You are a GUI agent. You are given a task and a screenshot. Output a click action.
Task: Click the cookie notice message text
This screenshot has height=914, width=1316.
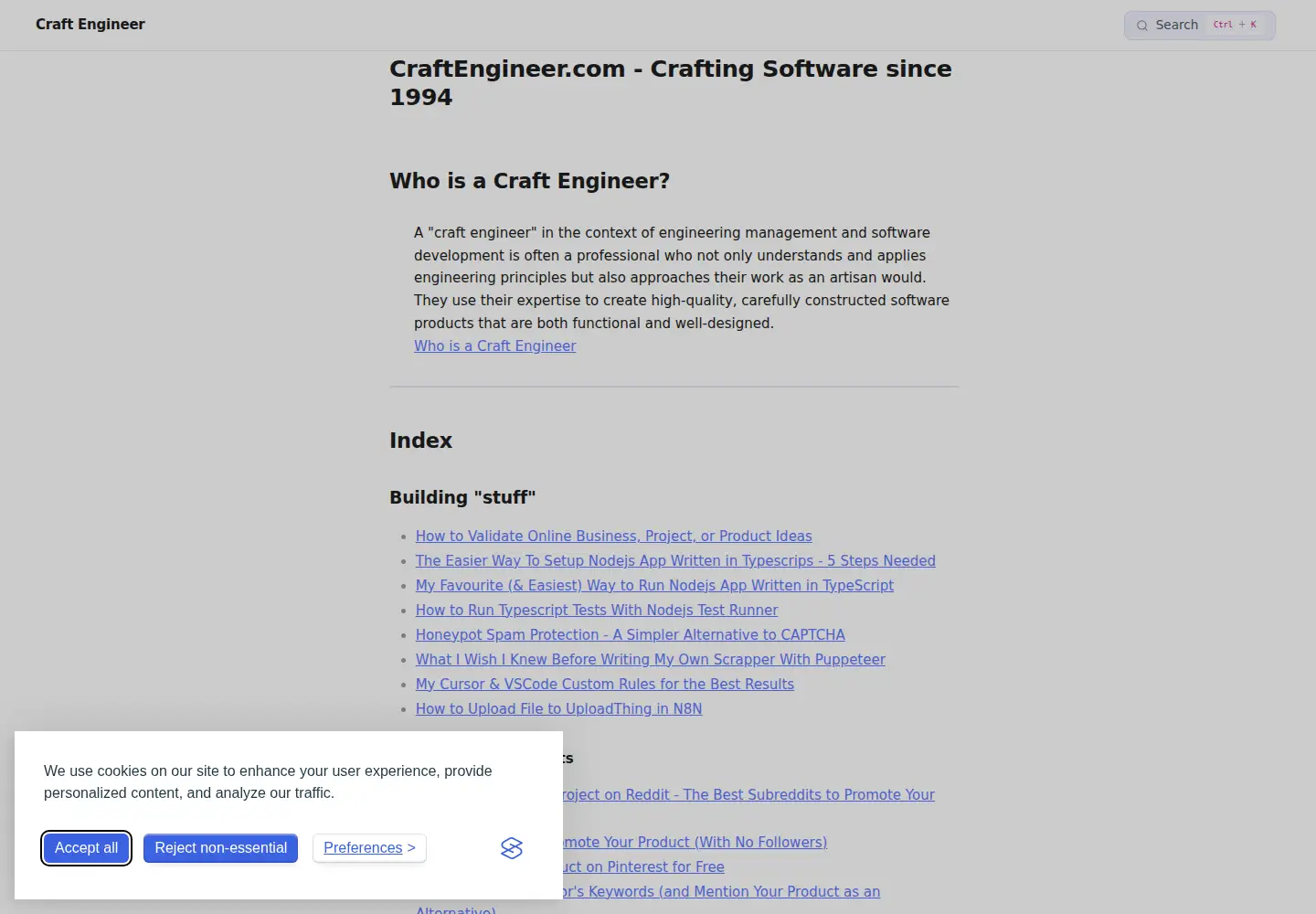click(268, 782)
